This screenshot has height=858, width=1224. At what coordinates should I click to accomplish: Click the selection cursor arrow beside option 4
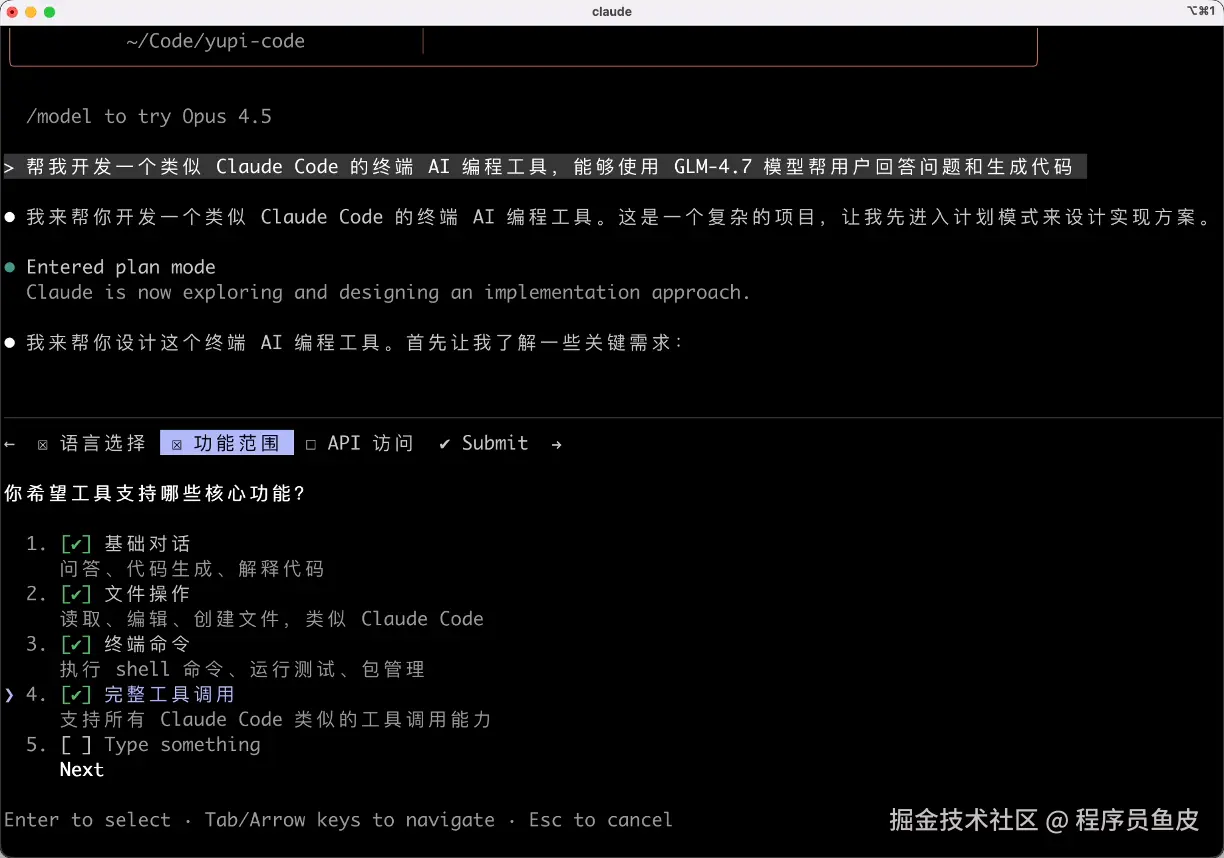click(9, 695)
